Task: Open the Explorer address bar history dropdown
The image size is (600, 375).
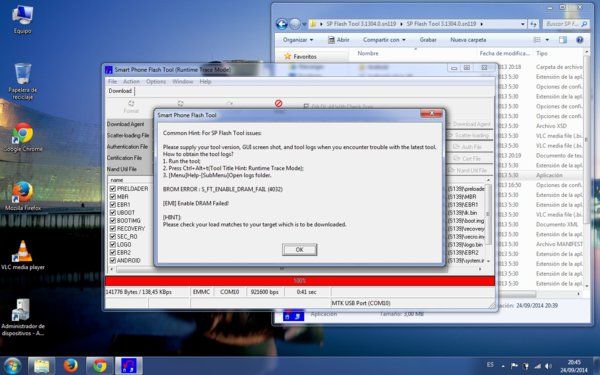Action: (523, 24)
